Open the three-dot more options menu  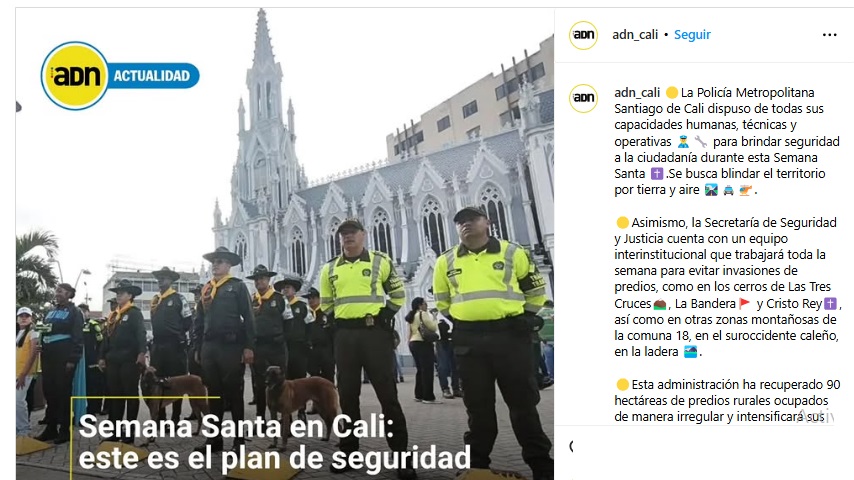click(x=829, y=35)
